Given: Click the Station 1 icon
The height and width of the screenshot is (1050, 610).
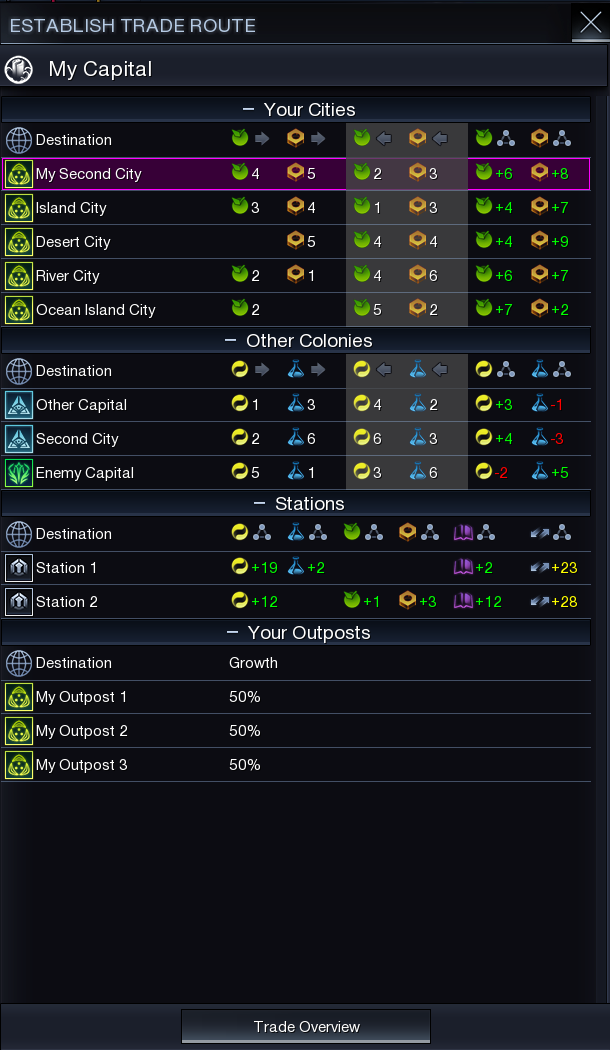Looking at the screenshot, I should point(18,568).
